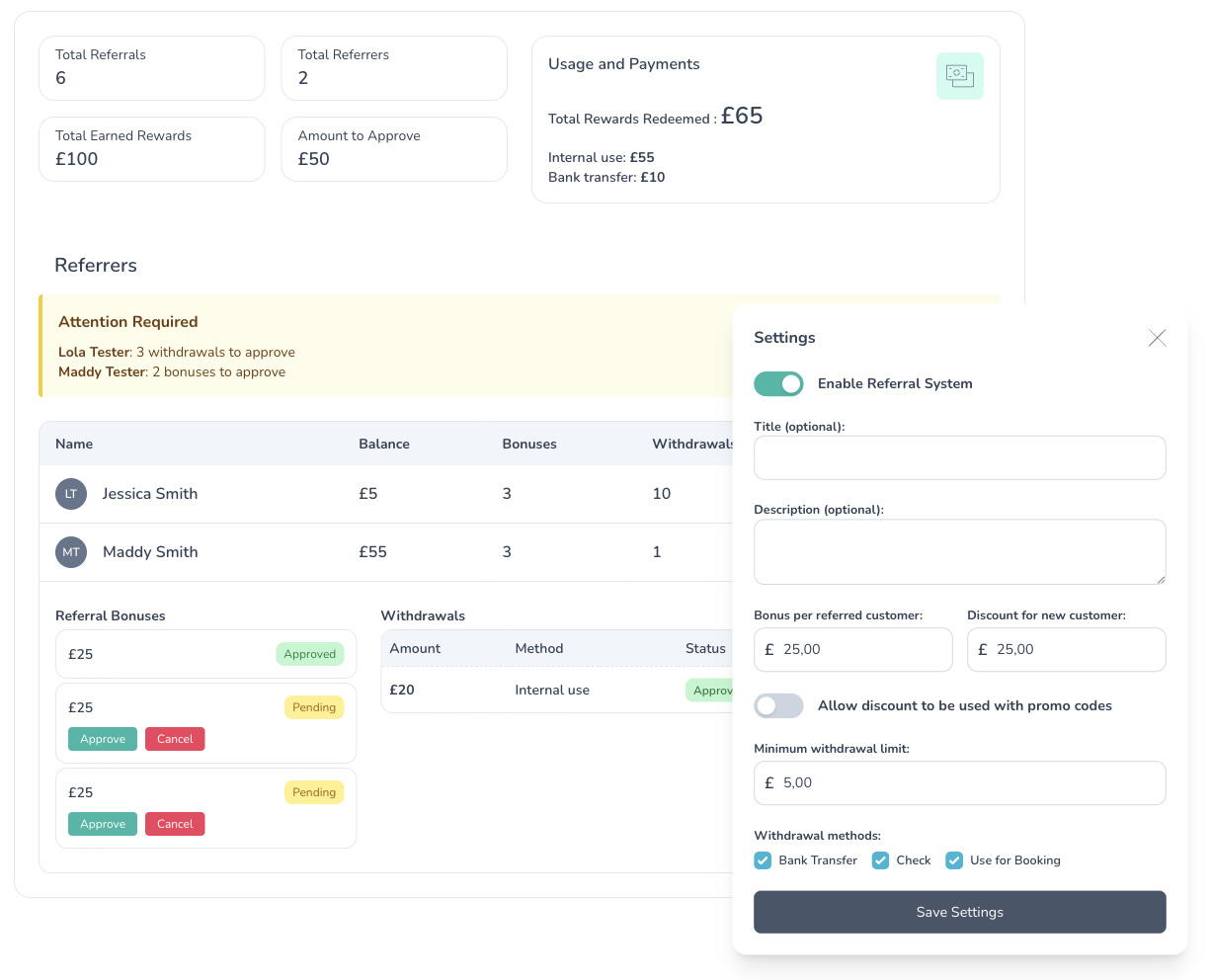Select the Jessica Smith referrer row
The height and width of the screenshot is (980, 1209).
385,494
